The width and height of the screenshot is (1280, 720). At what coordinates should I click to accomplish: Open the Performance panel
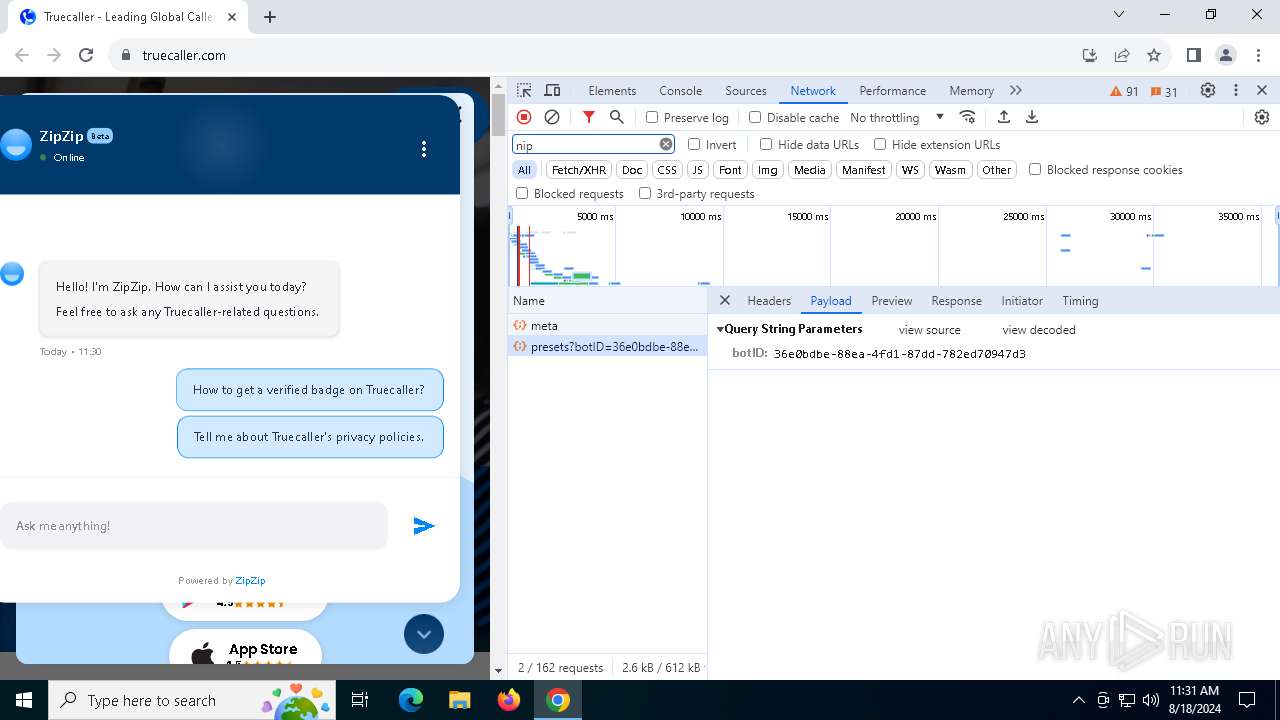[893, 90]
